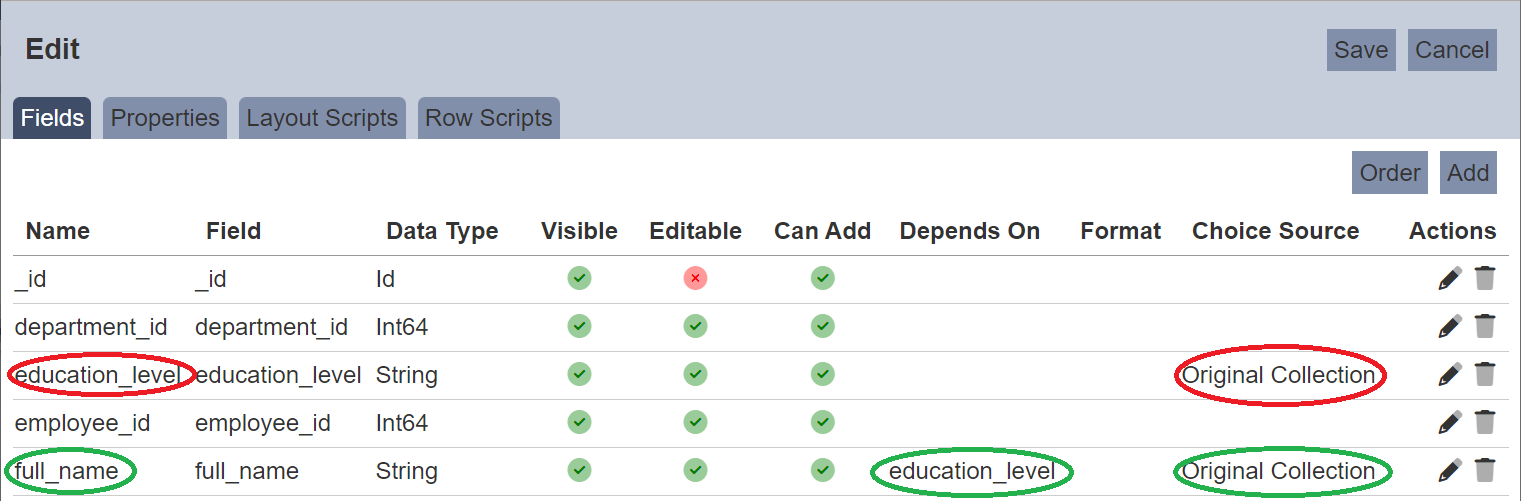Edit employee_id row using pencil icon
Screen dimensions: 1521x501
pyautogui.click(x=1449, y=423)
